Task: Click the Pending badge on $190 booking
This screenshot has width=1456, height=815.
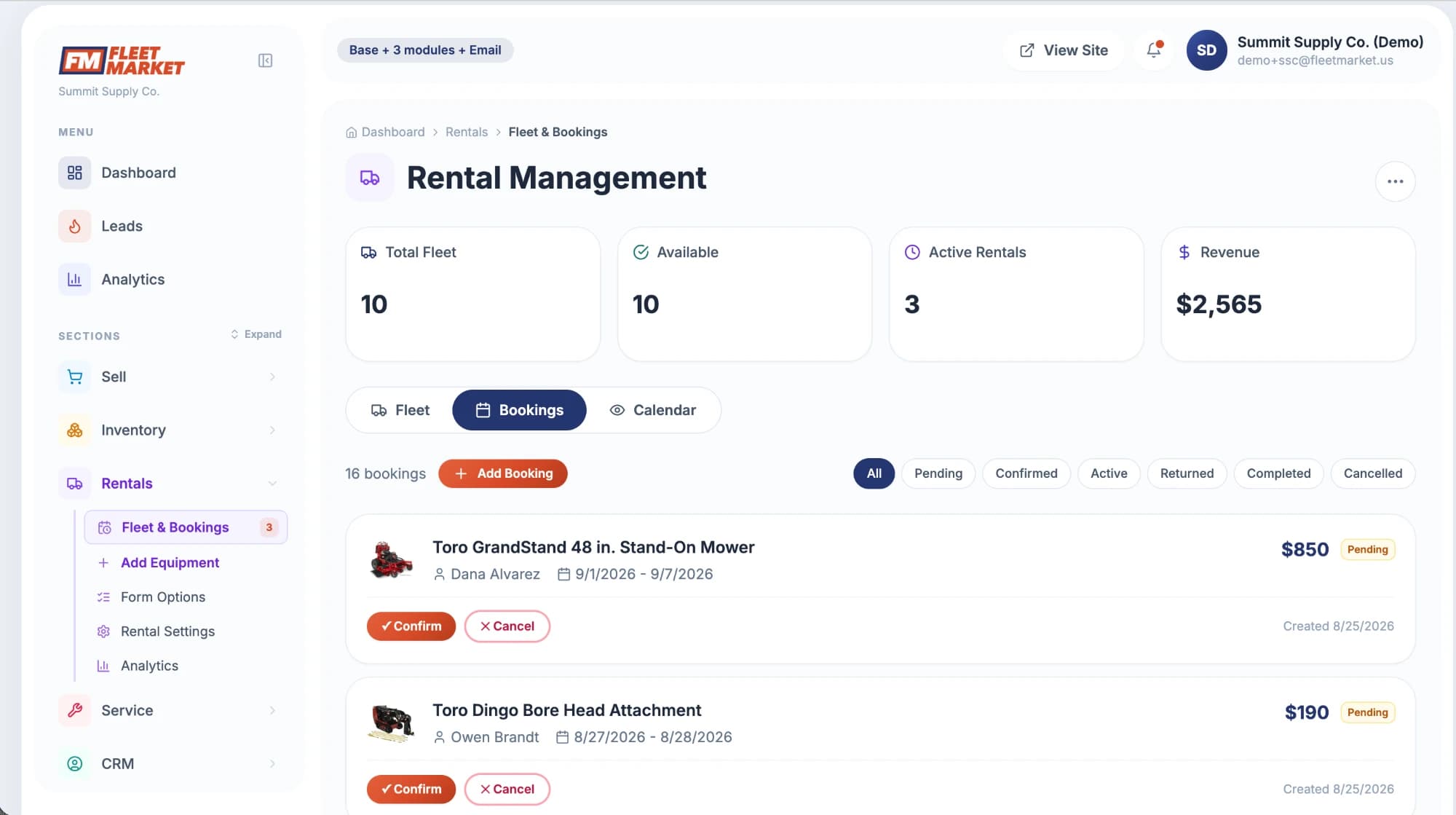Action: click(x=1367, y=712)
